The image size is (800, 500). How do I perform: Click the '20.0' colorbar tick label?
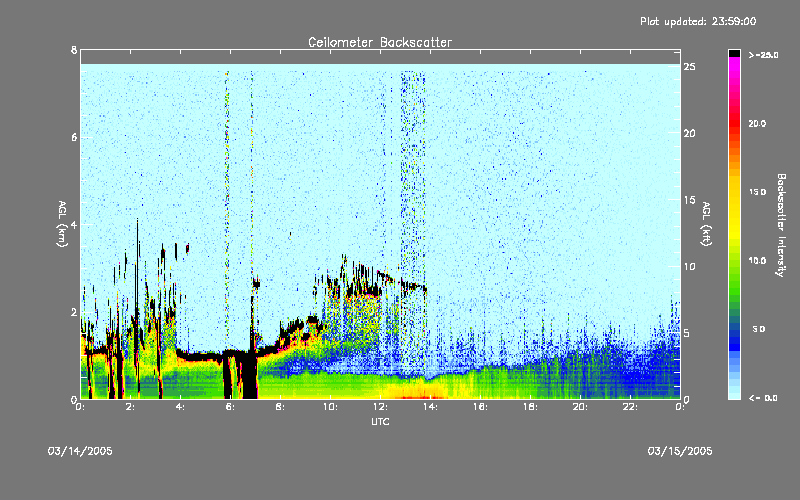757,123
